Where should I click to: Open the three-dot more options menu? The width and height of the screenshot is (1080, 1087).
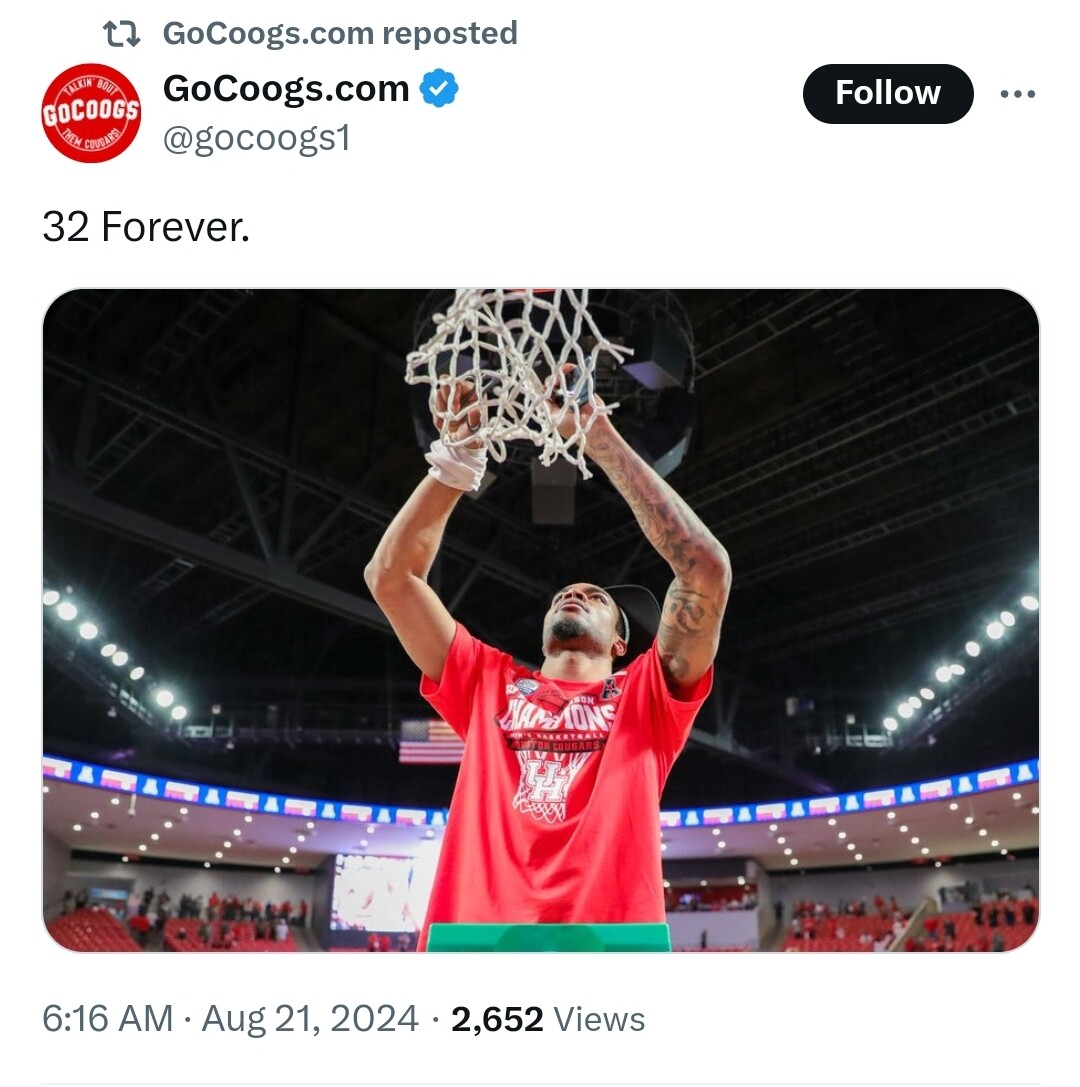(1017, 94)
